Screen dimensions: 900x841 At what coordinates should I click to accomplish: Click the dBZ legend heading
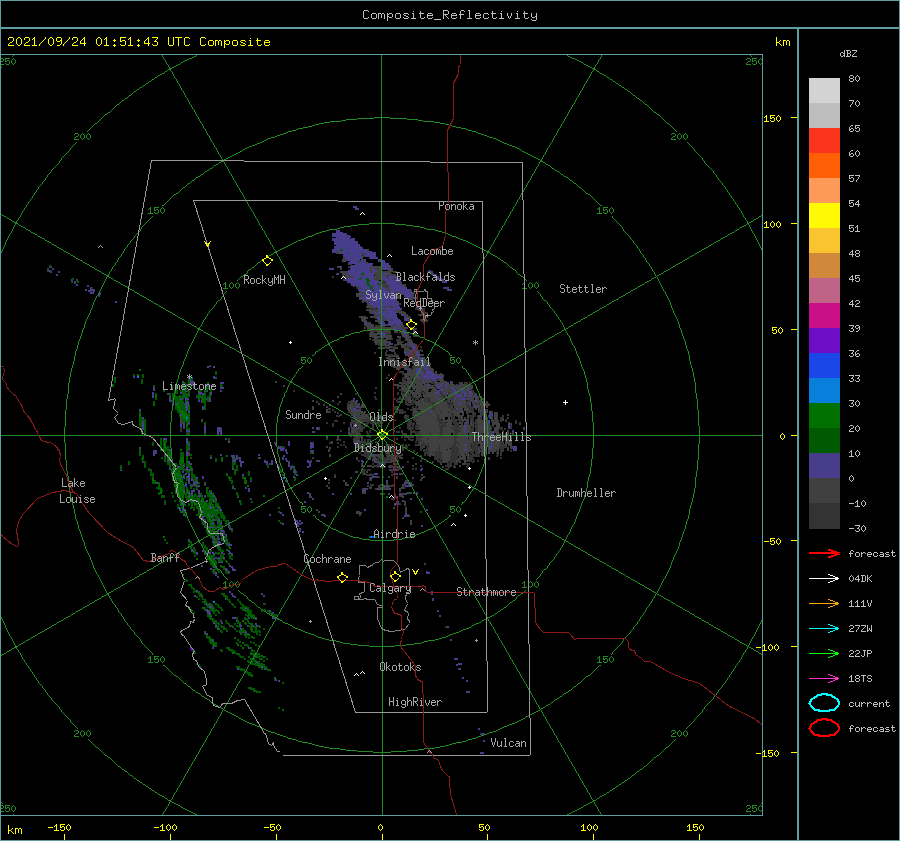(x=848, y=53)
